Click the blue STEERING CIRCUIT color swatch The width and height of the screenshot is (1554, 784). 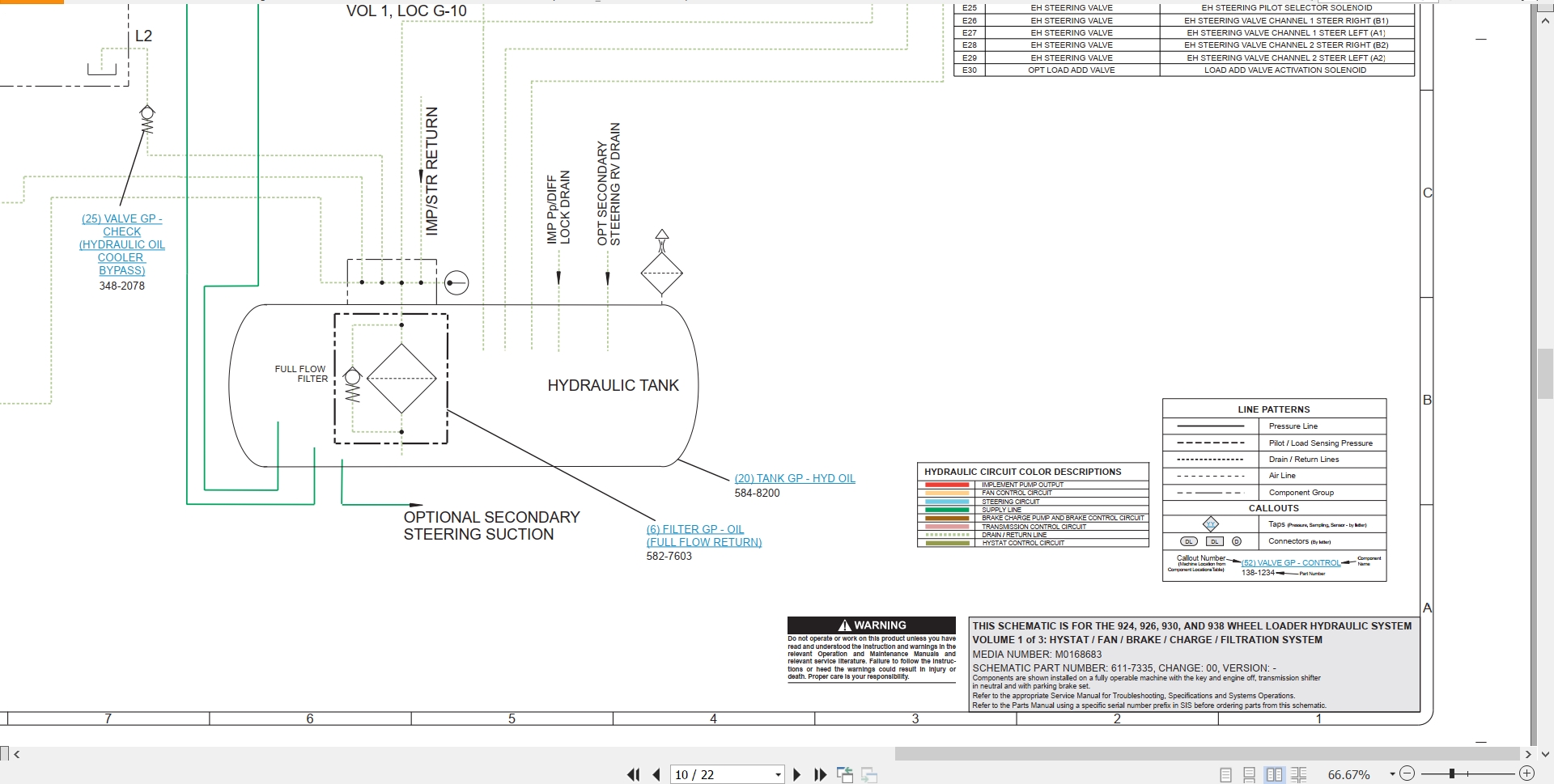coord(946,502)
